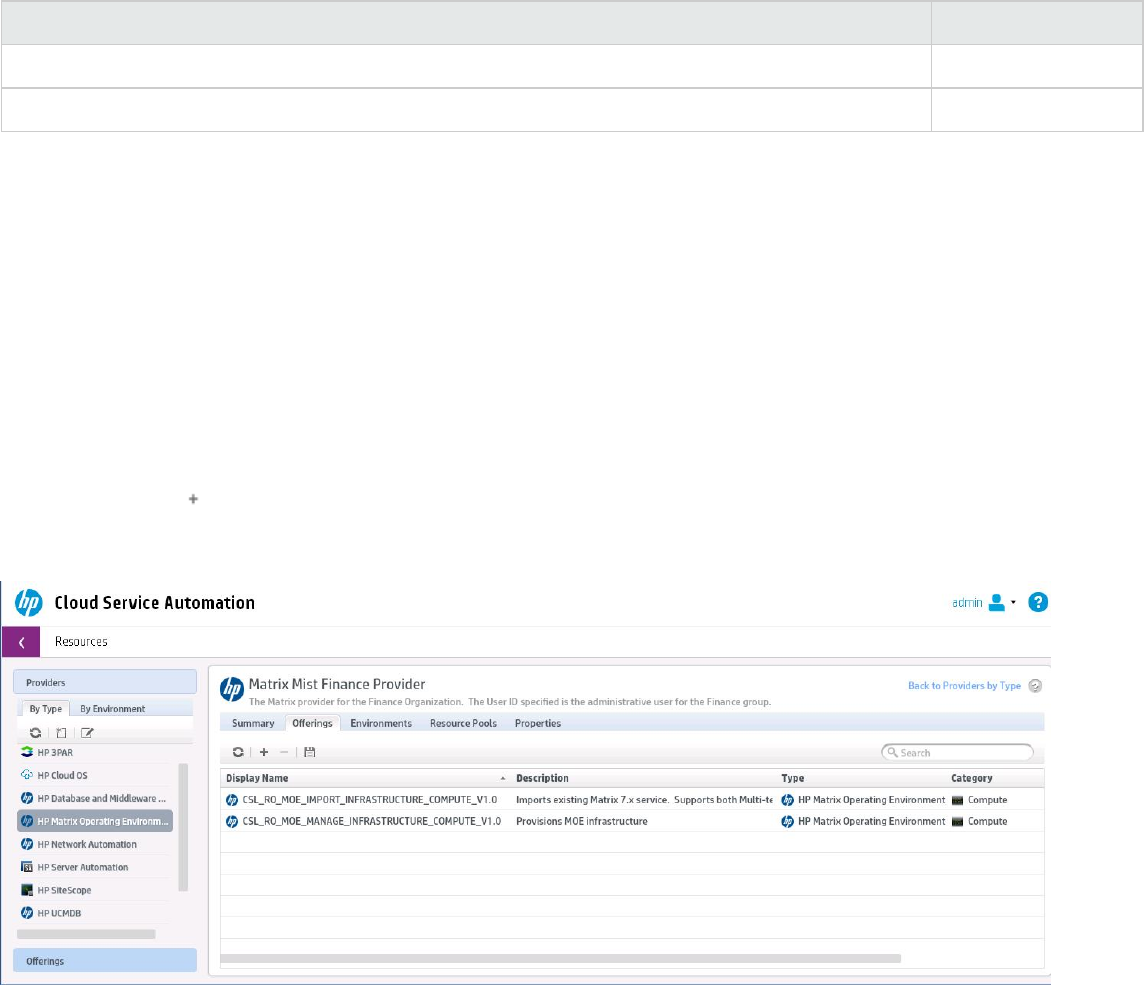The image size is (1144, 985).
Task: Click the HP 3PAR green-blue icon
Action: pos(27,752)
